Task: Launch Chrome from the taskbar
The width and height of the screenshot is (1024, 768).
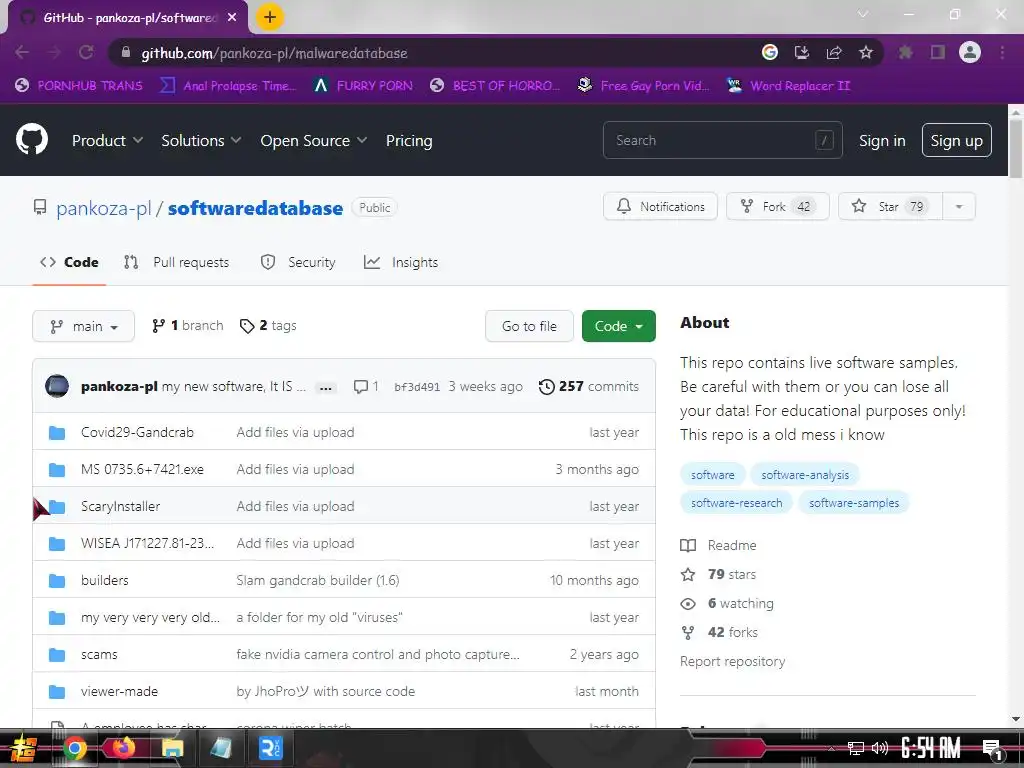Action: click(x=74, y=748)
